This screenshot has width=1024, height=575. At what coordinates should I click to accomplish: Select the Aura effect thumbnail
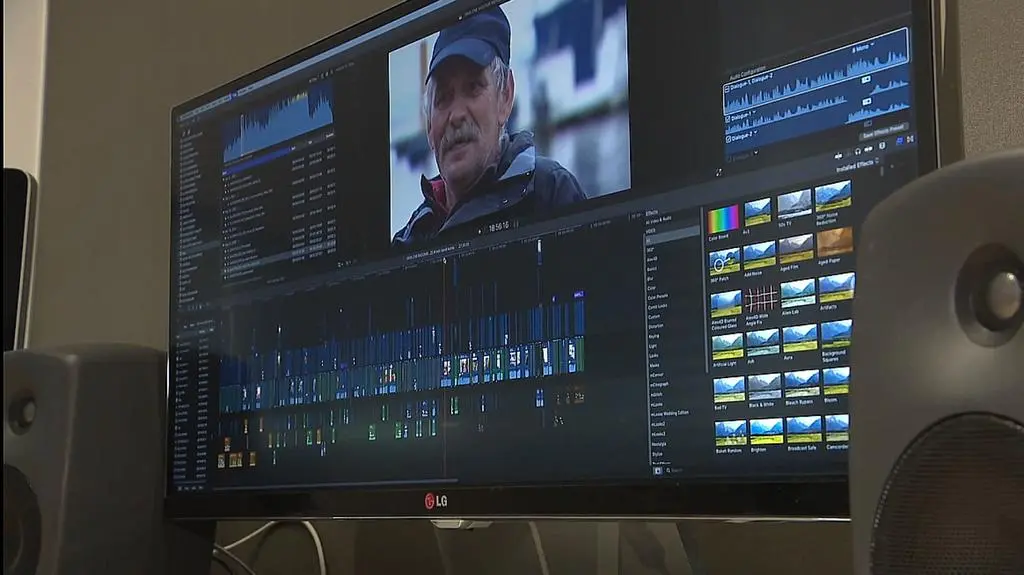coord(799,338)
